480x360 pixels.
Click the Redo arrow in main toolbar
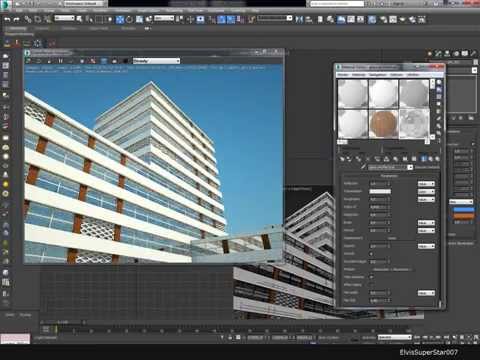tap(16, 20)
